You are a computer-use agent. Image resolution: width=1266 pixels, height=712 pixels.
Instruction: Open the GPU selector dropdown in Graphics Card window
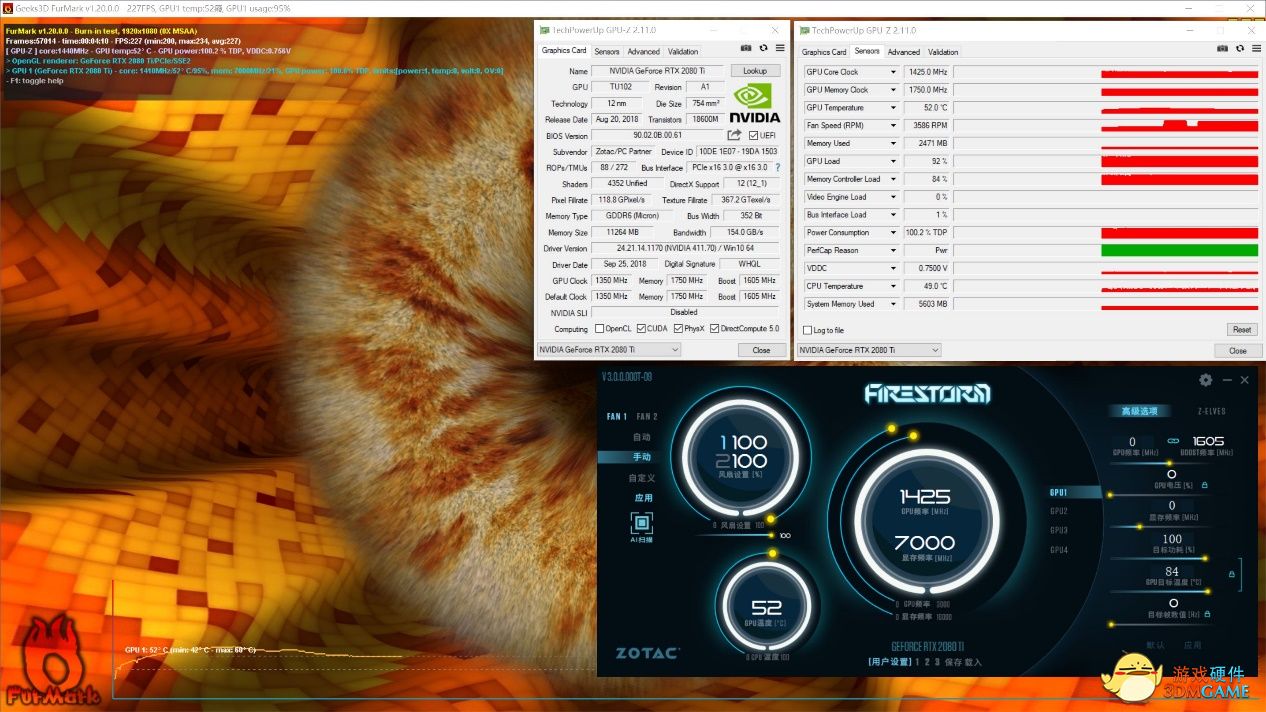[608, 350]
